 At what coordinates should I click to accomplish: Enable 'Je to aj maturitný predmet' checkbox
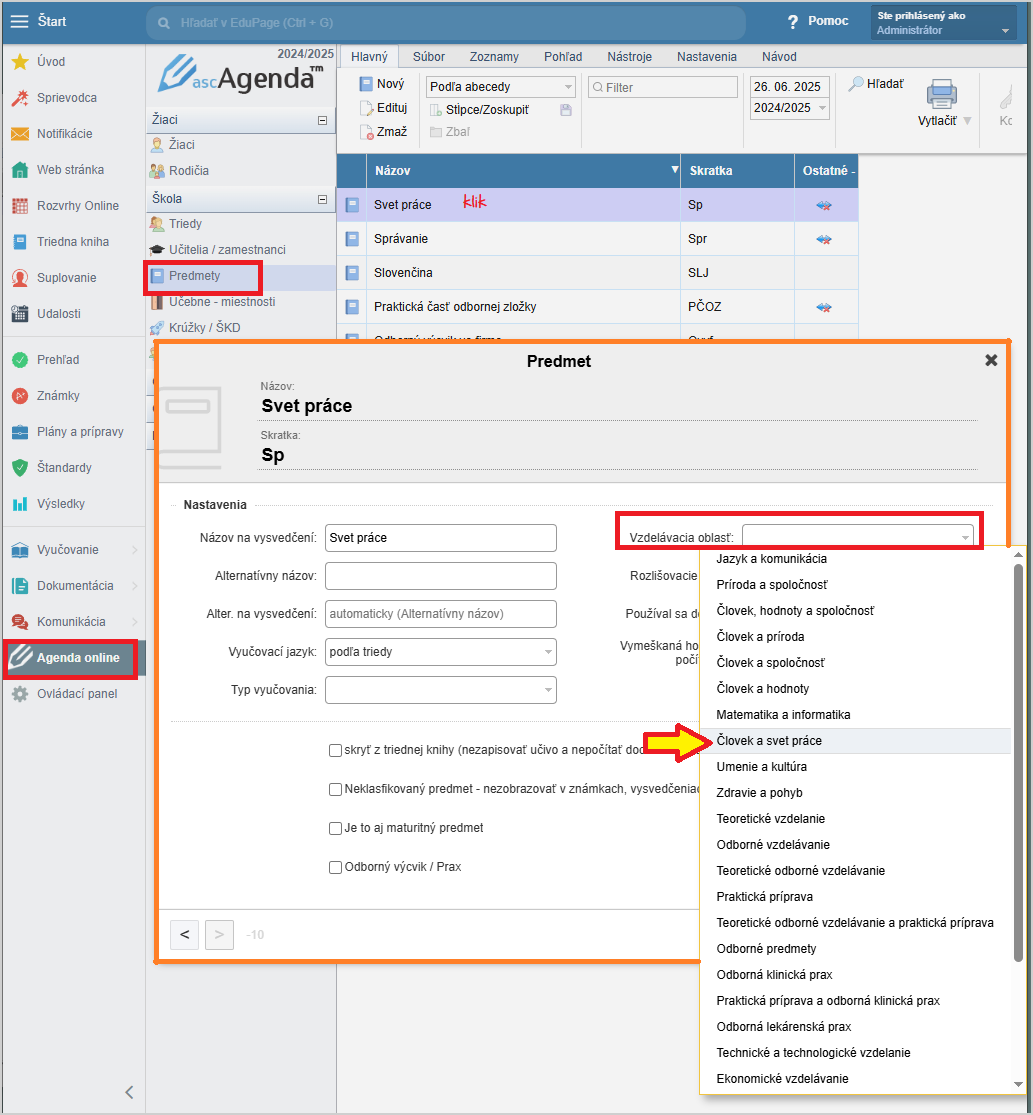(336, 828)
